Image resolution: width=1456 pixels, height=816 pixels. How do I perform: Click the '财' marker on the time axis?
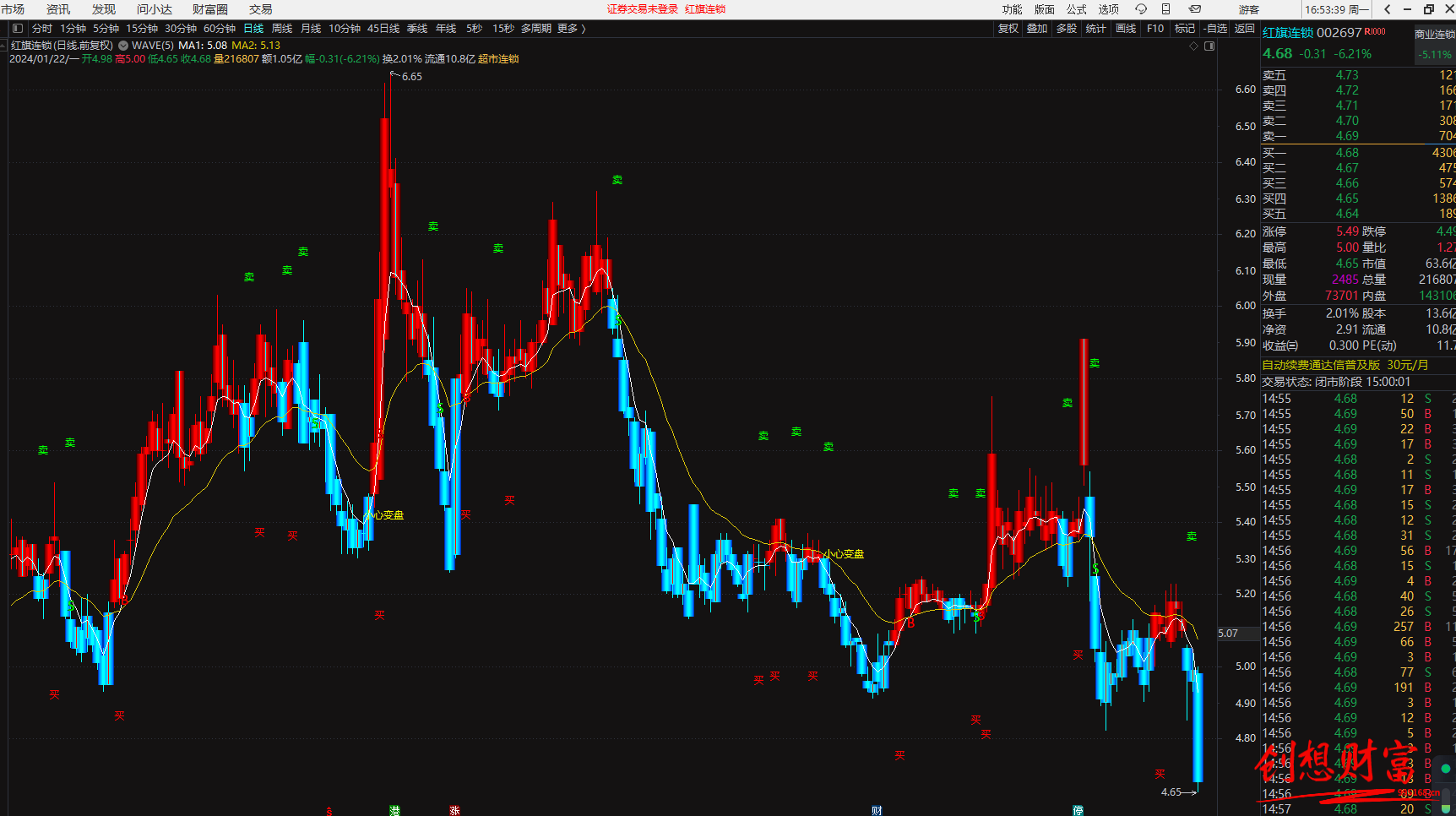tap(877, 811)
